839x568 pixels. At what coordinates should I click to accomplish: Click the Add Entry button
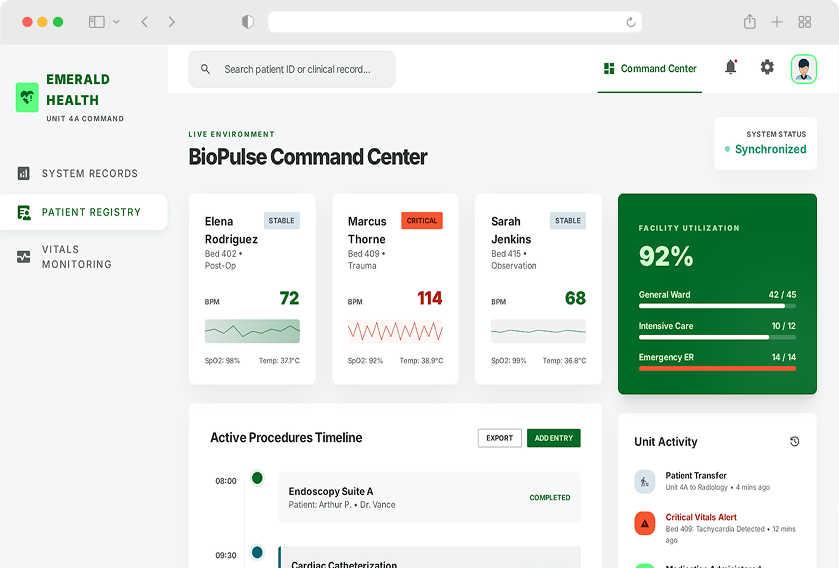coord(554,438)
